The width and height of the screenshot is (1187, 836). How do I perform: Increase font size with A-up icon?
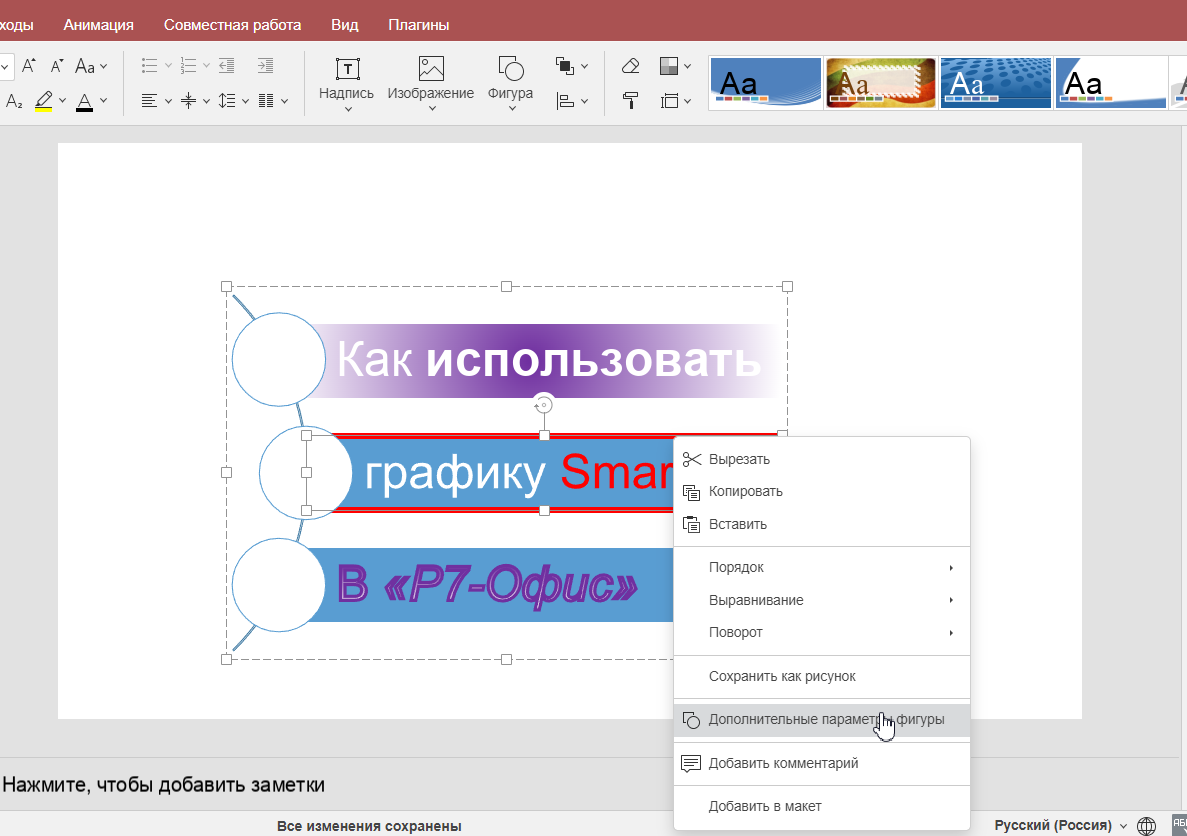pos(29,66)
